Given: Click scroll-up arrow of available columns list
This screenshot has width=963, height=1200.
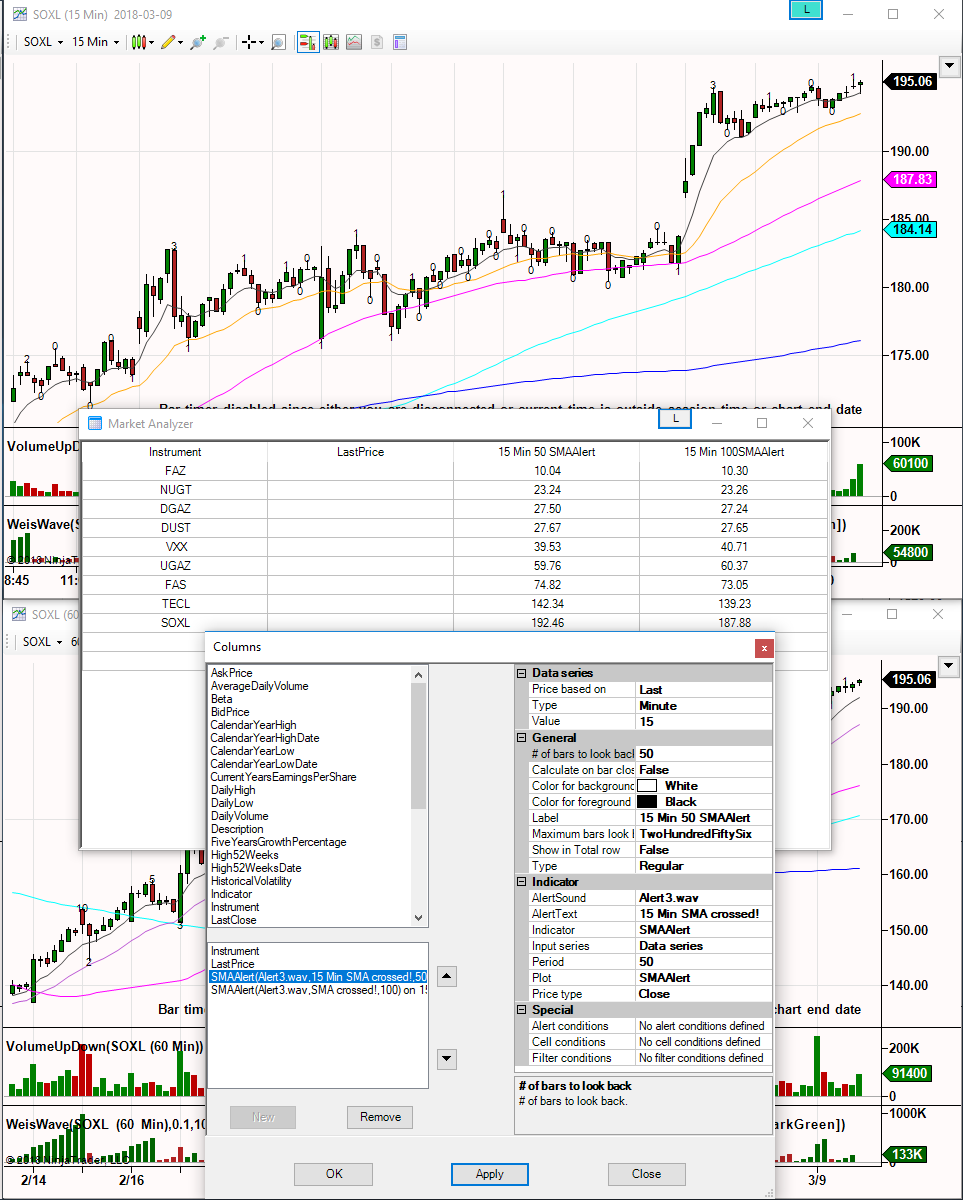Looking at the screenshot, I should coord(419,674).
